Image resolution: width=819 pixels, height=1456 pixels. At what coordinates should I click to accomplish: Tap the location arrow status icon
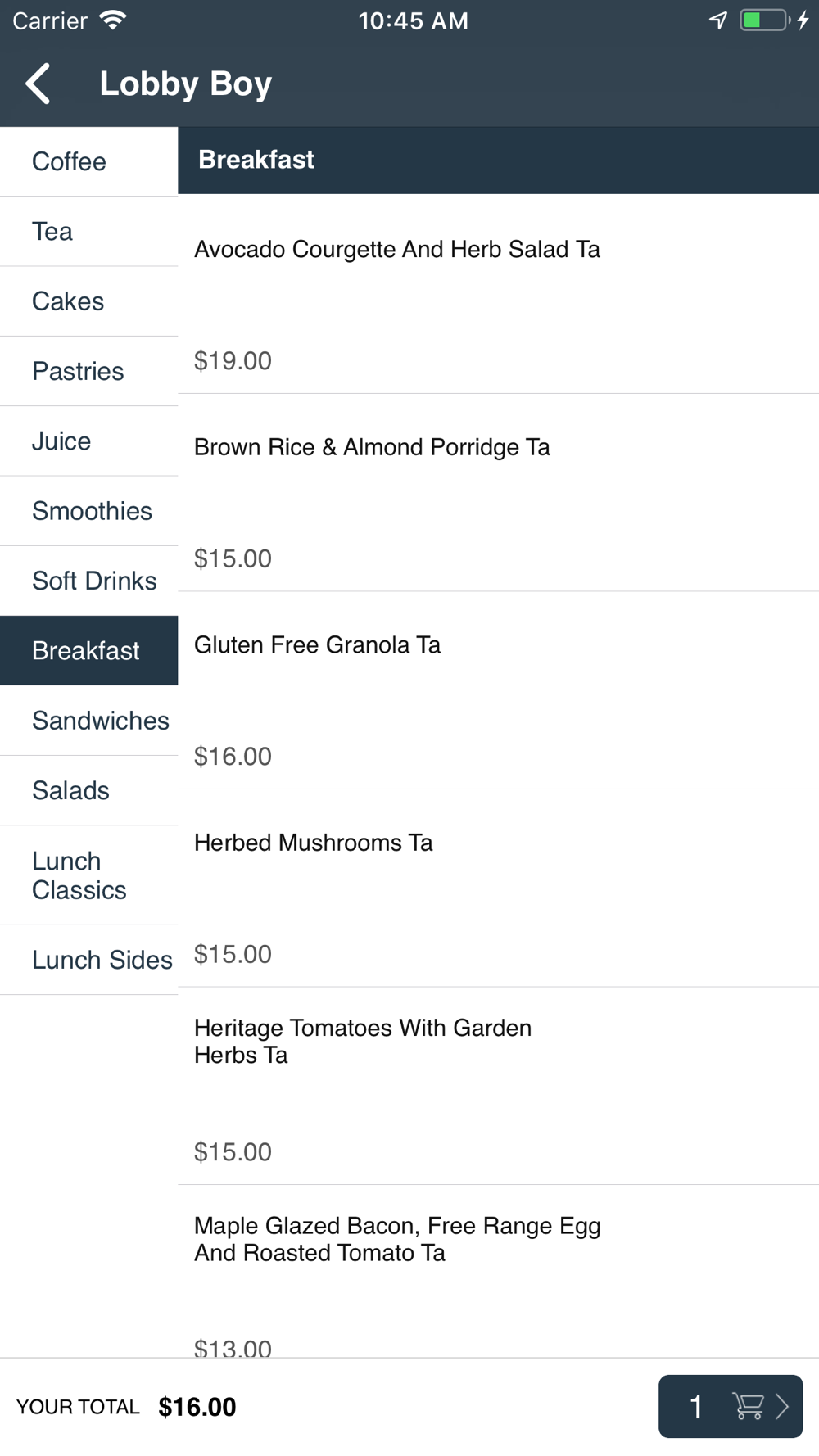point(718,20)
